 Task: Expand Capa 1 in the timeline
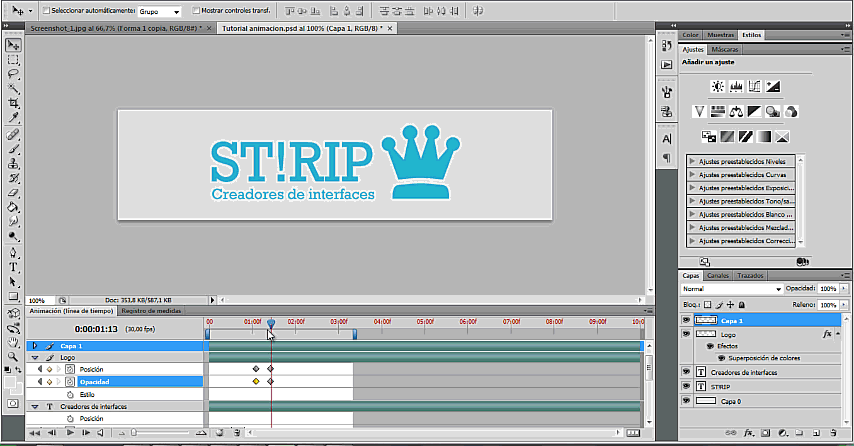point(35,346)
